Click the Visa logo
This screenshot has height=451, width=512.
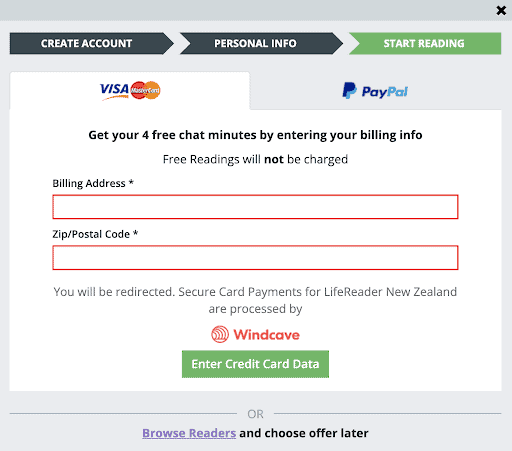click(x=114, y=91)
